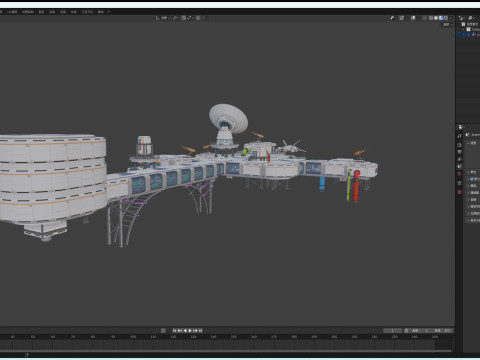Open the World properties tab
Screen dimensions: 480x360
(x=459, y=173)
